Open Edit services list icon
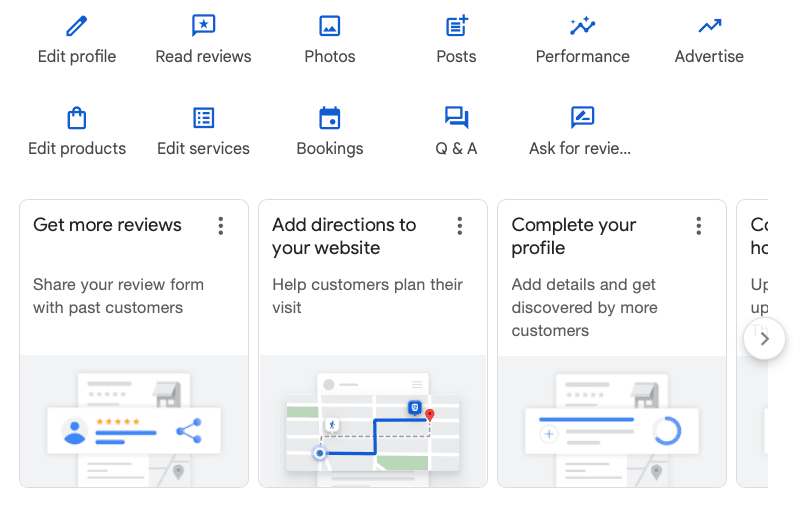 coord(203,118)
